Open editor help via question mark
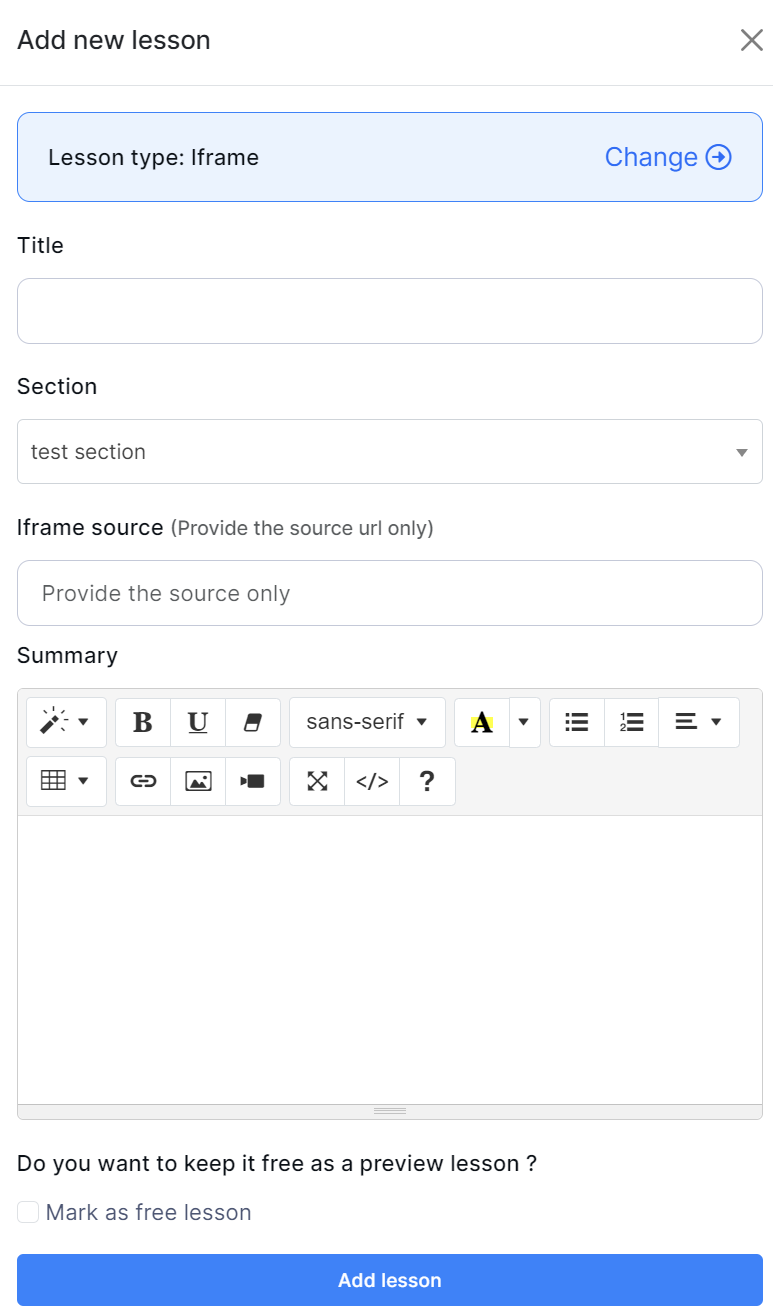773x1308 pixels. 427,782
